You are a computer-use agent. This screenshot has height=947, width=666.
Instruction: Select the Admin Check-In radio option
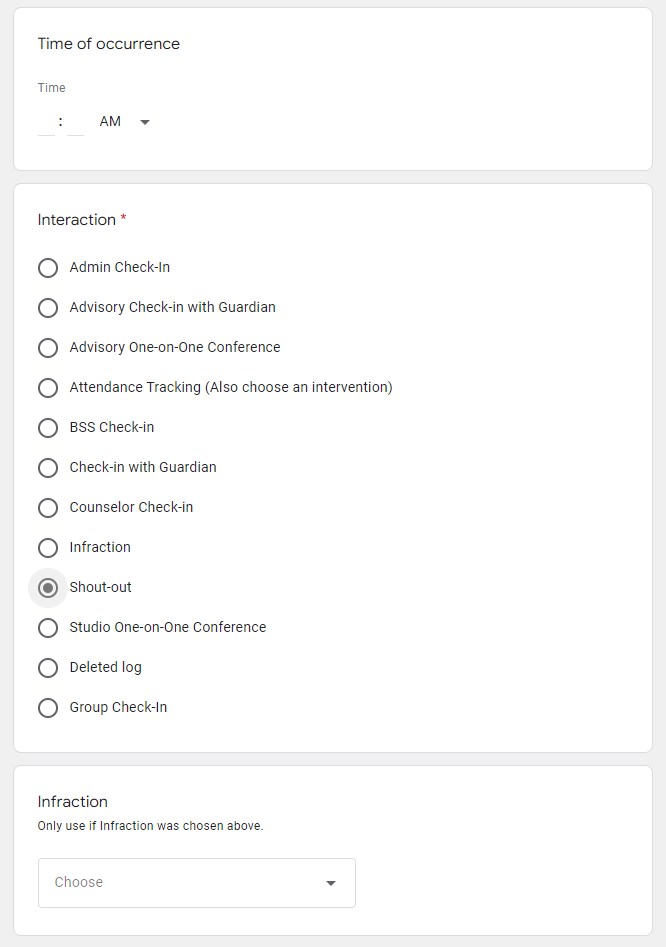click(48, 268)
